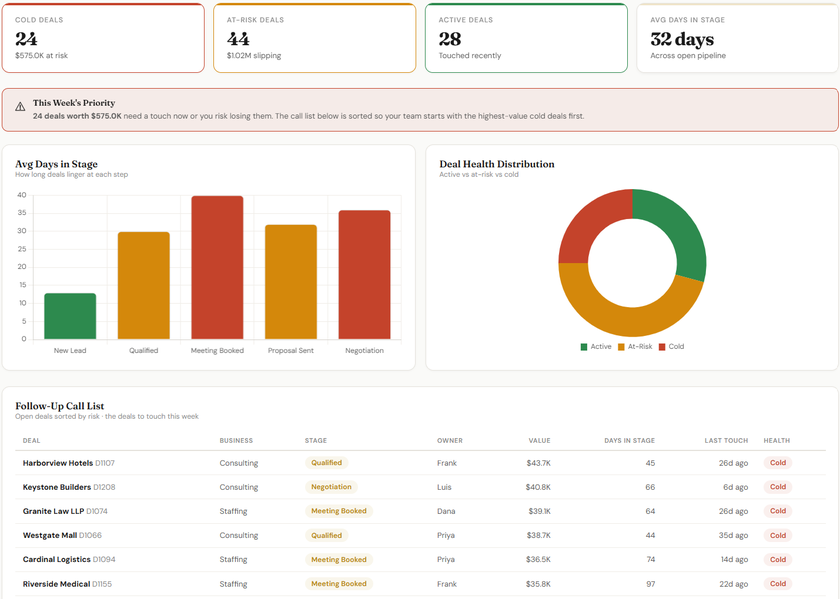Click the $35.8K value cell
This screenshot has height=599, width=840.
coord(538,584)
